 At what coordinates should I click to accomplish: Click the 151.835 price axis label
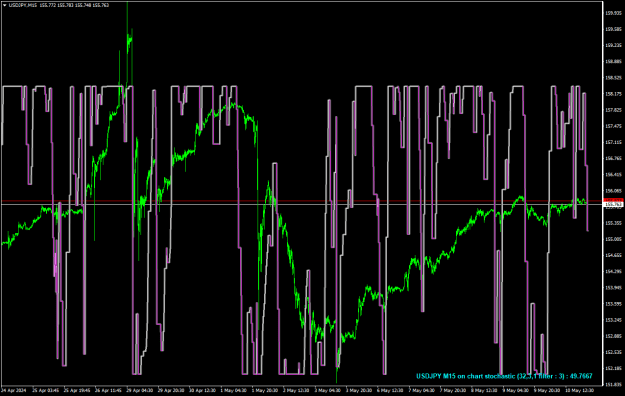(x=613, y=384)
